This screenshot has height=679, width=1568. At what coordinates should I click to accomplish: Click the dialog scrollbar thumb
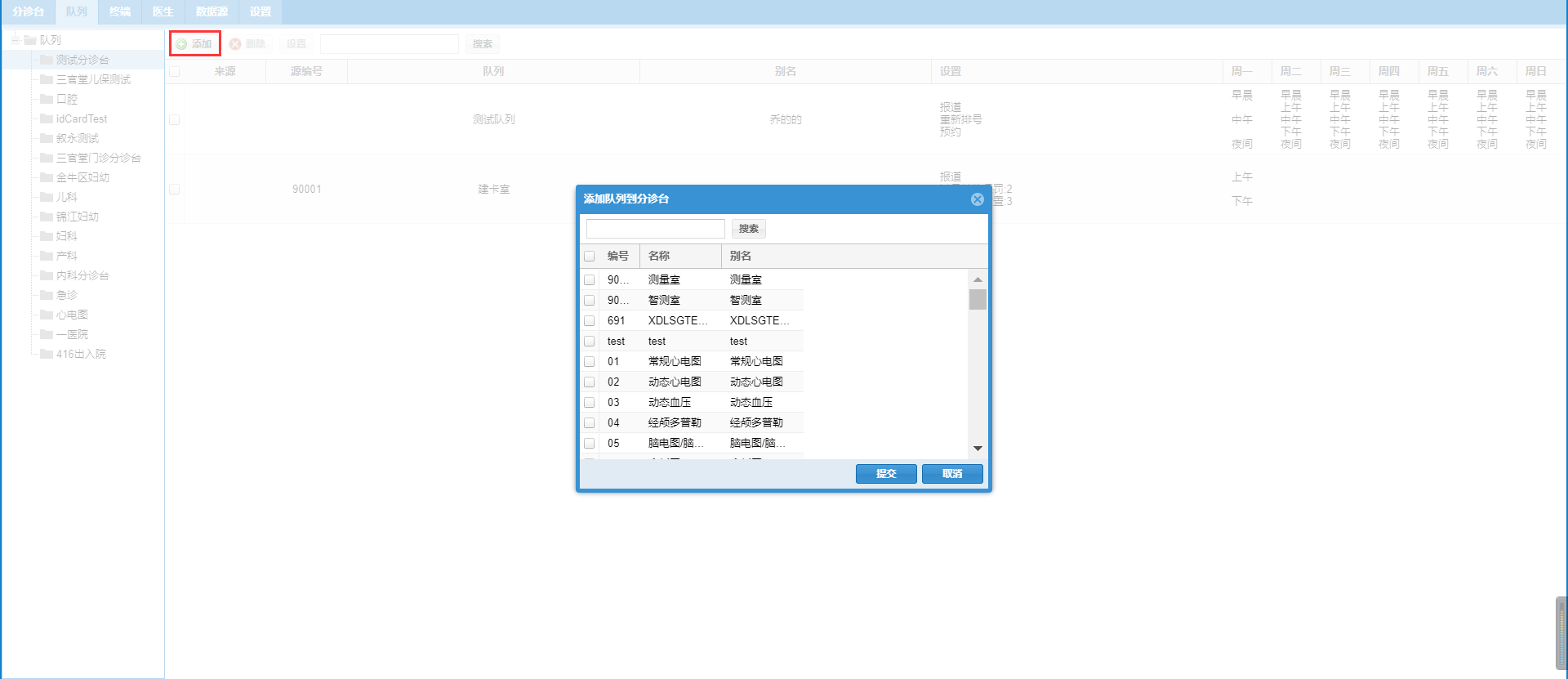[x=978, y=299]
